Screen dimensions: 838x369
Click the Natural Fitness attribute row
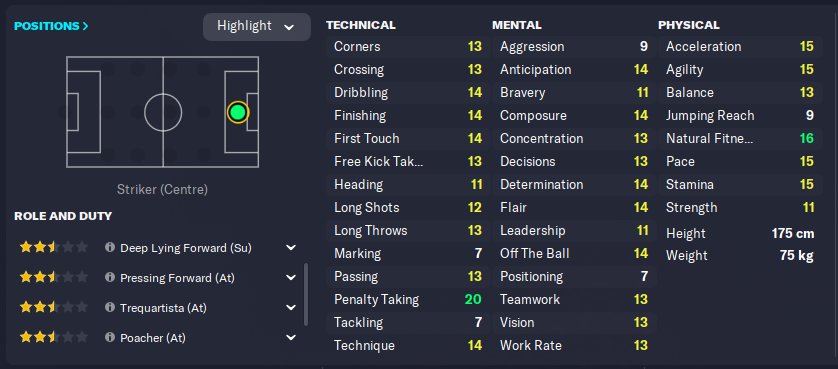[739, 139]
